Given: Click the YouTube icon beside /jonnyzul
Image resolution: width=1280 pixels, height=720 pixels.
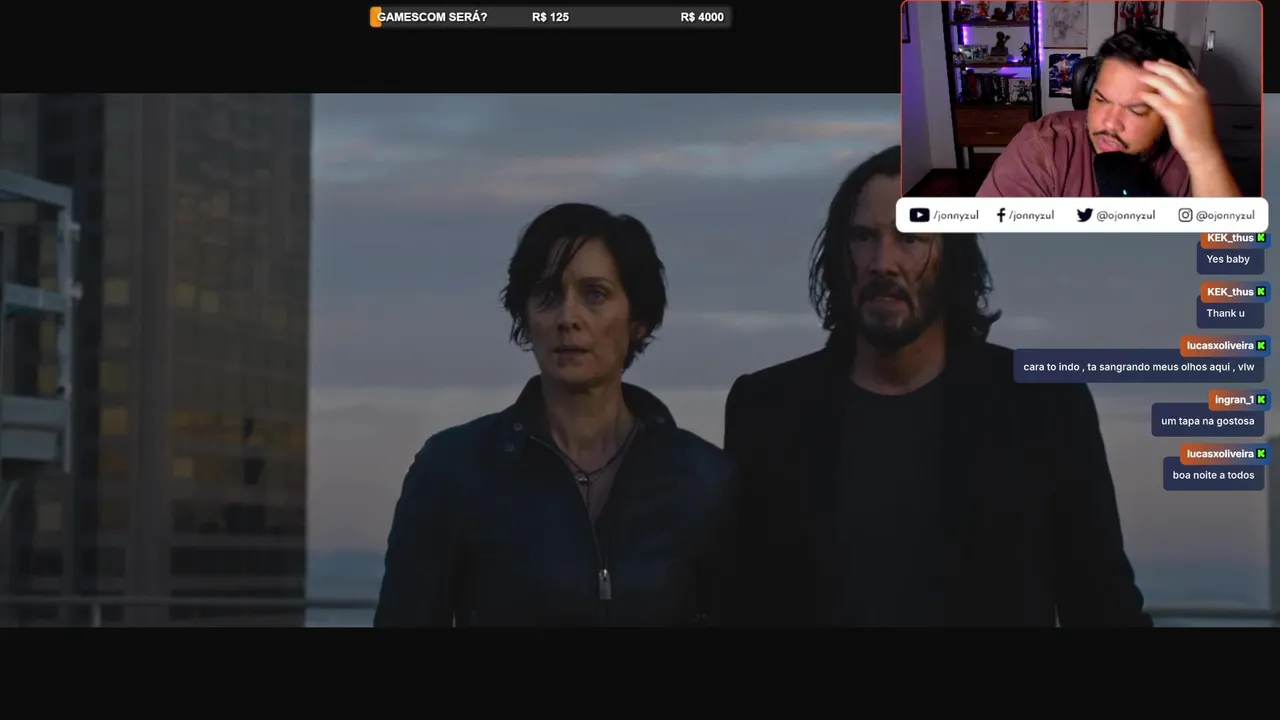Looking at the screenshot, I should (919, 215).
